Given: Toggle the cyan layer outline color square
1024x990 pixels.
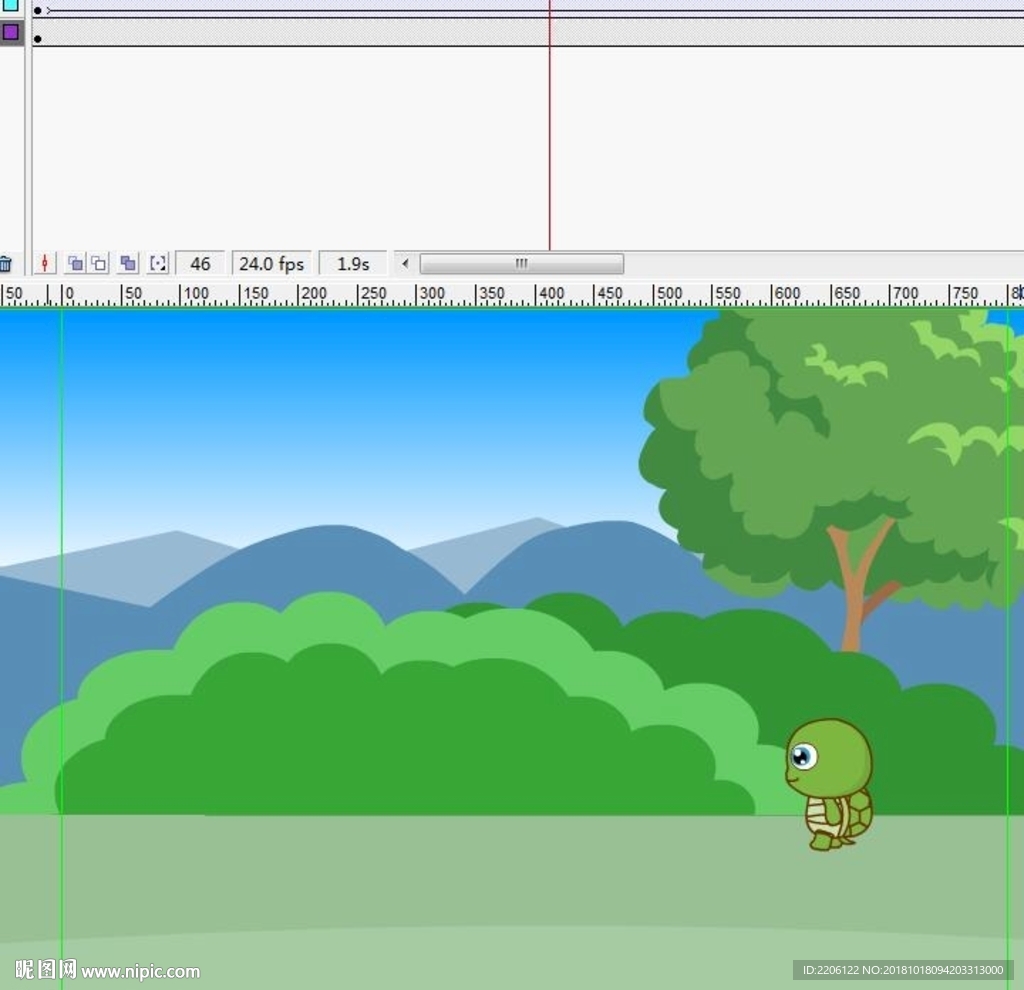Looking at the screenshot, I should click(10, 5).
